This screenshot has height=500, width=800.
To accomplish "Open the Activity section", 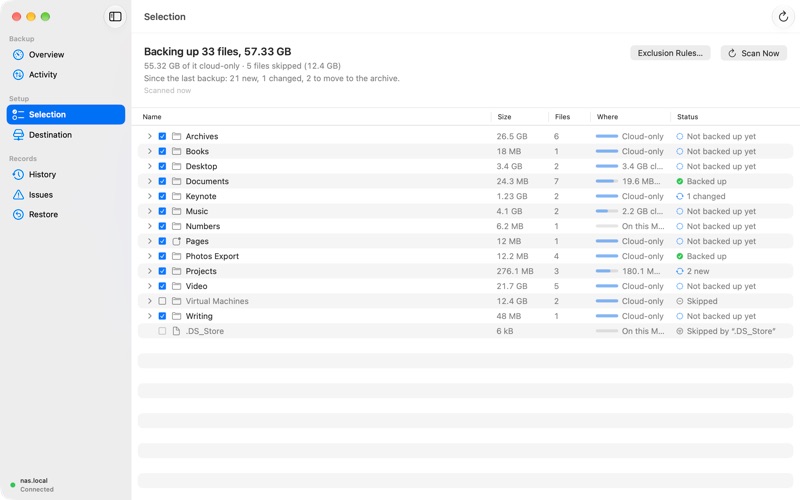I will [66, 74].
